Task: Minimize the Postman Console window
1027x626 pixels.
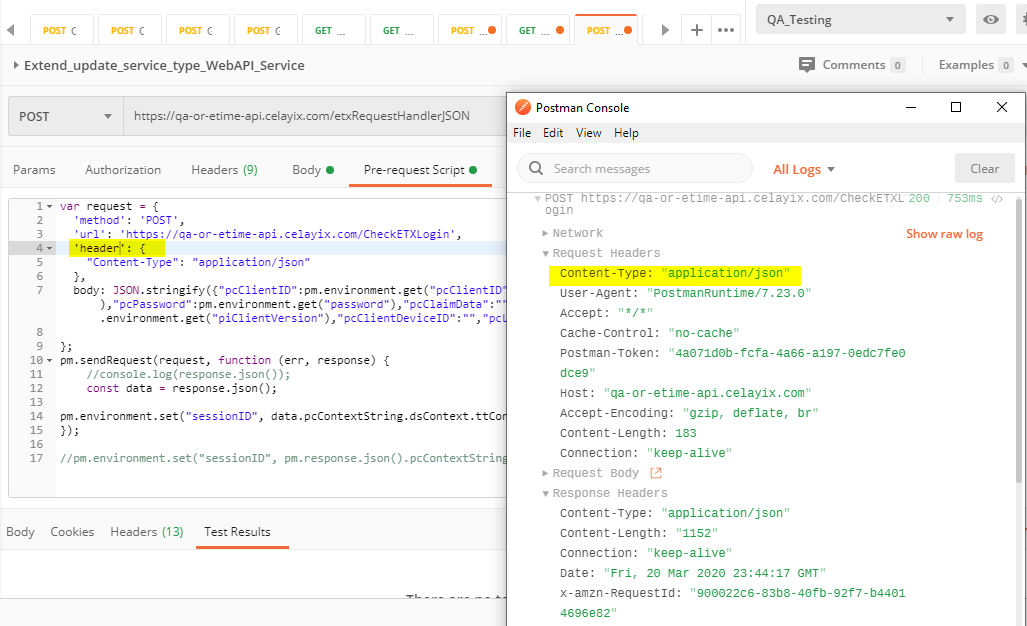Action: [x=910, y=107]
